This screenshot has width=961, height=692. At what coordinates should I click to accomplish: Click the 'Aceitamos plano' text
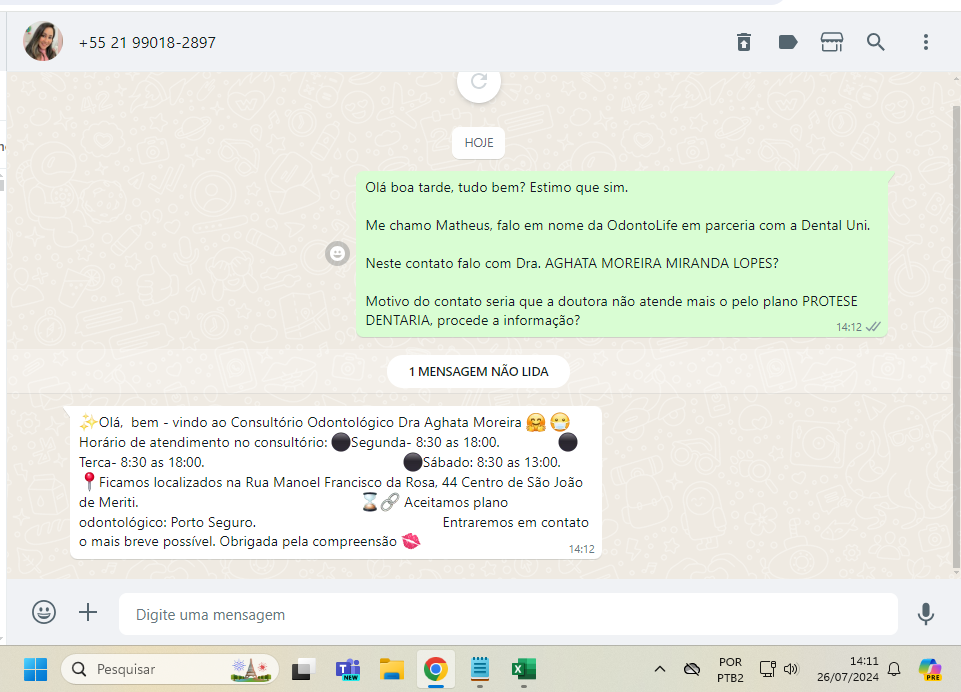pos(456,503)
